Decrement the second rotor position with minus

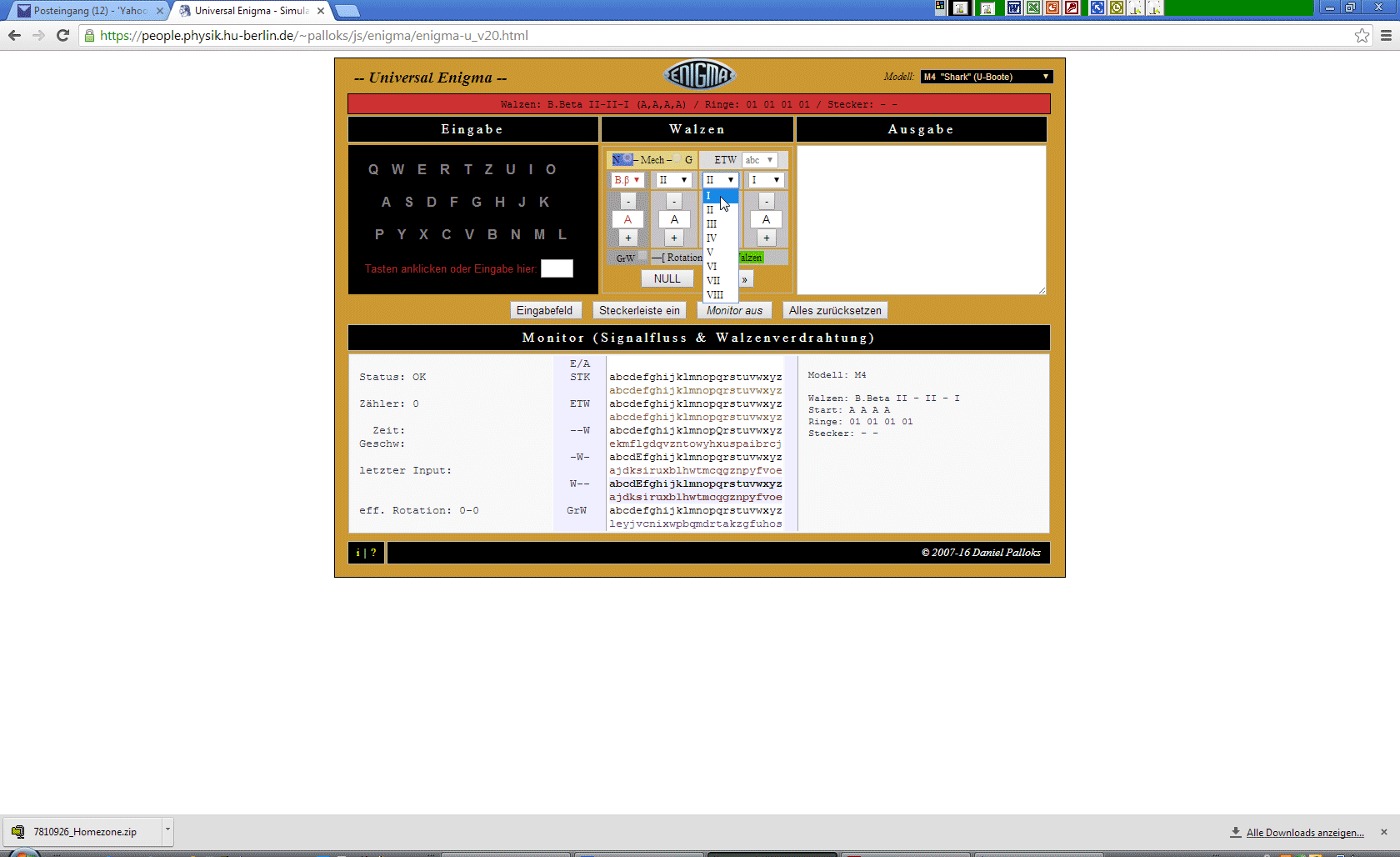point(674,201)
